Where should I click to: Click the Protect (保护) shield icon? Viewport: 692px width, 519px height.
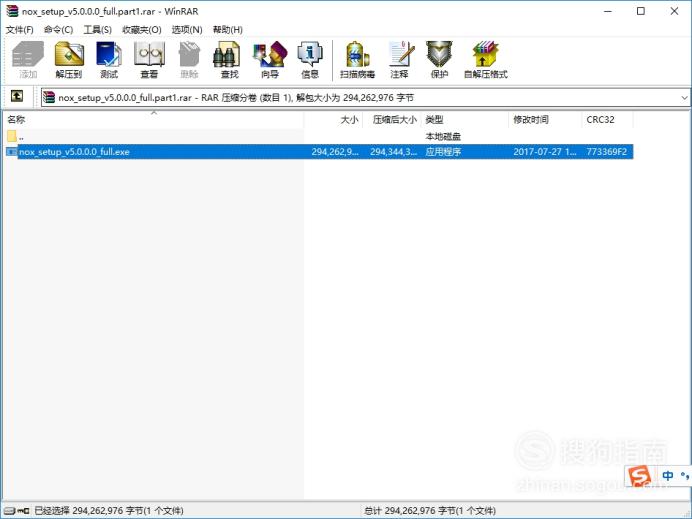(439, 60)
